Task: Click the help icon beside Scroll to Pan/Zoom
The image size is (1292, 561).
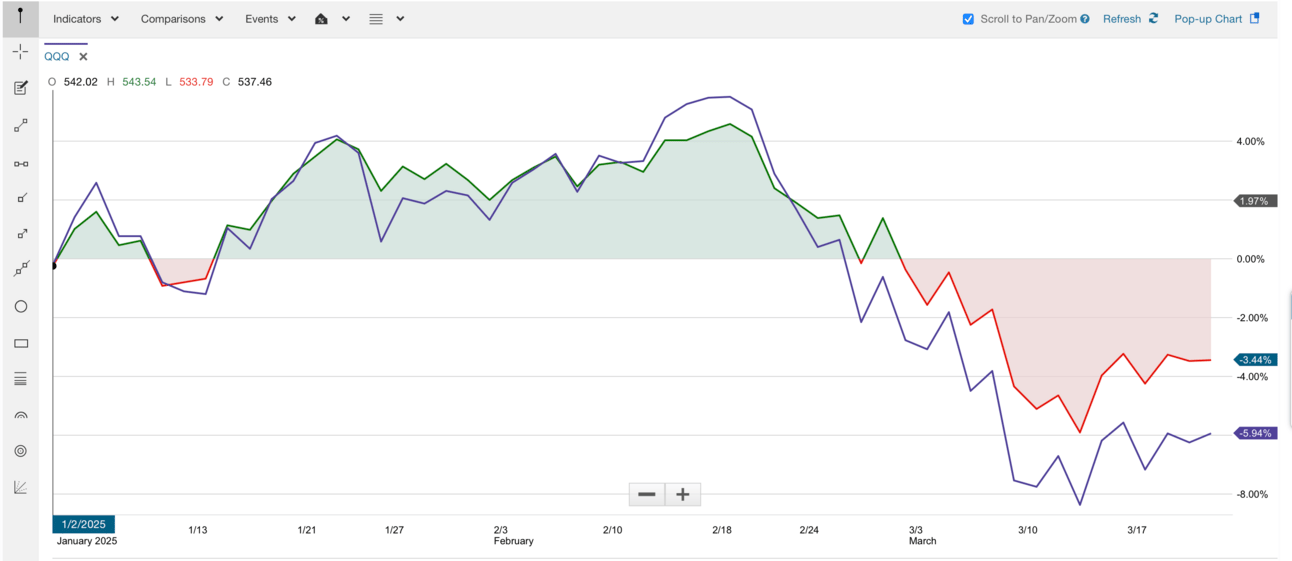Action: 1085,19
